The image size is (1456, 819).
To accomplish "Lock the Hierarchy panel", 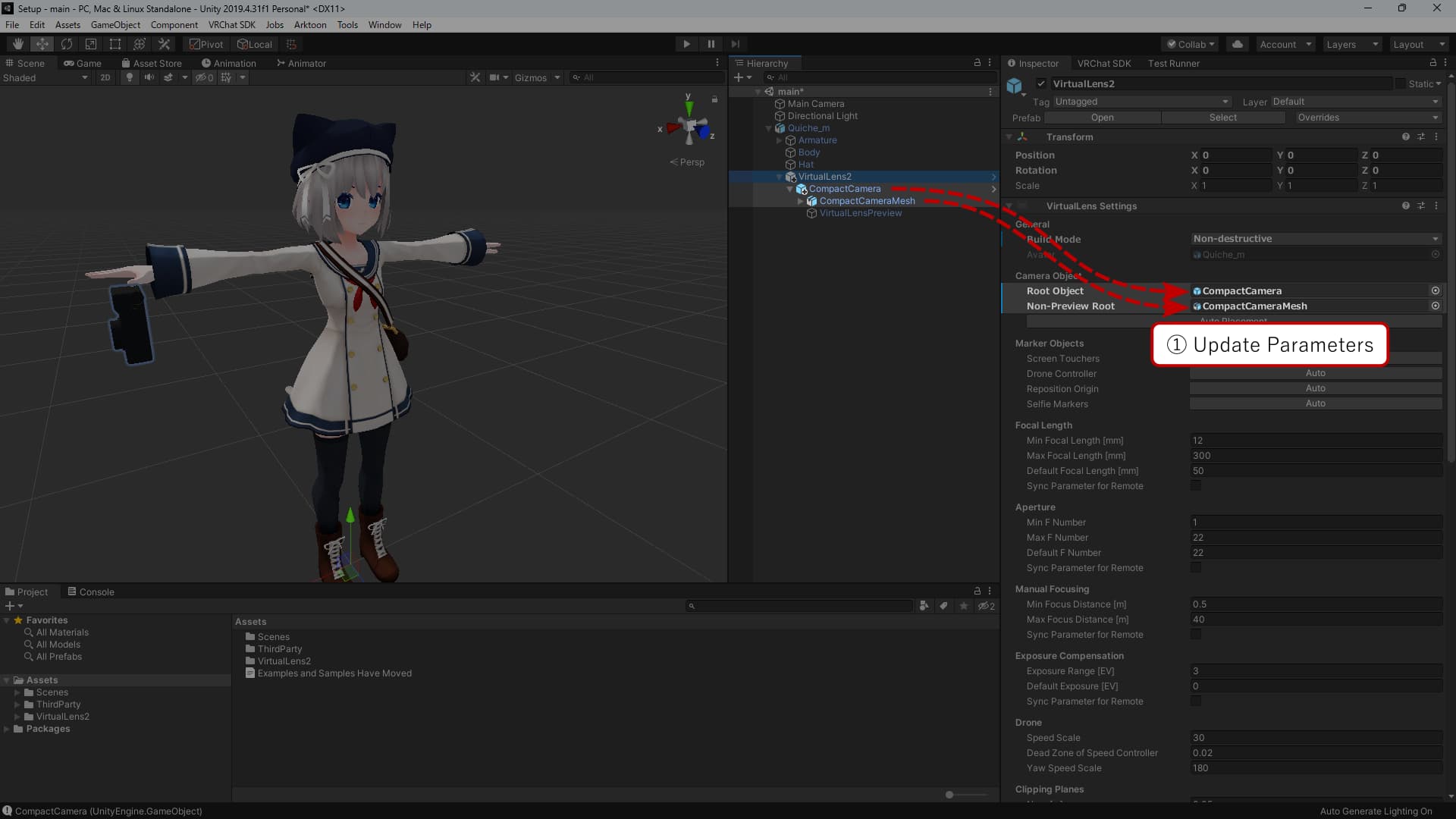I will click(977, 63).
